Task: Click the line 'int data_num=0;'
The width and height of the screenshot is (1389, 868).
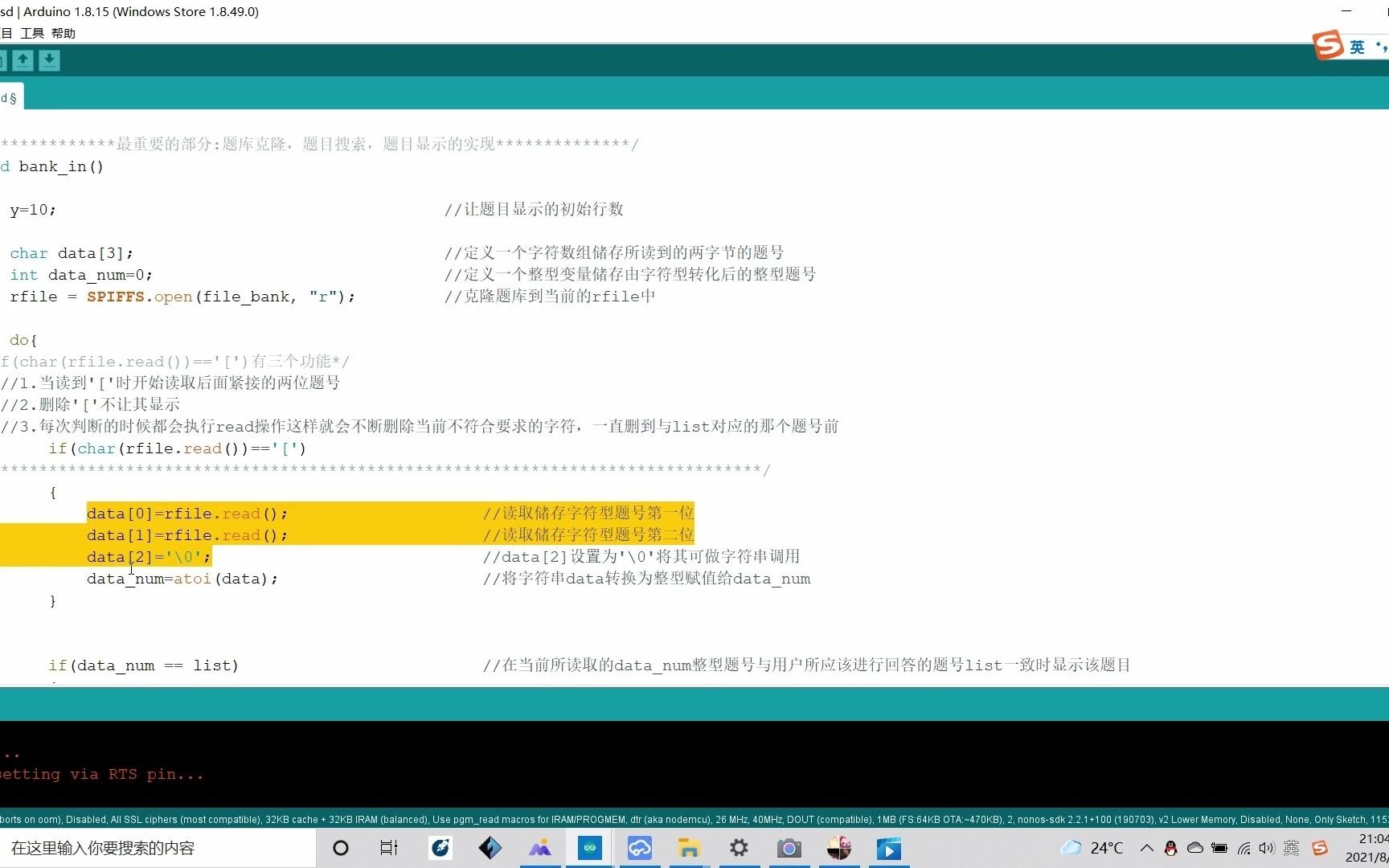Action: 81,275
